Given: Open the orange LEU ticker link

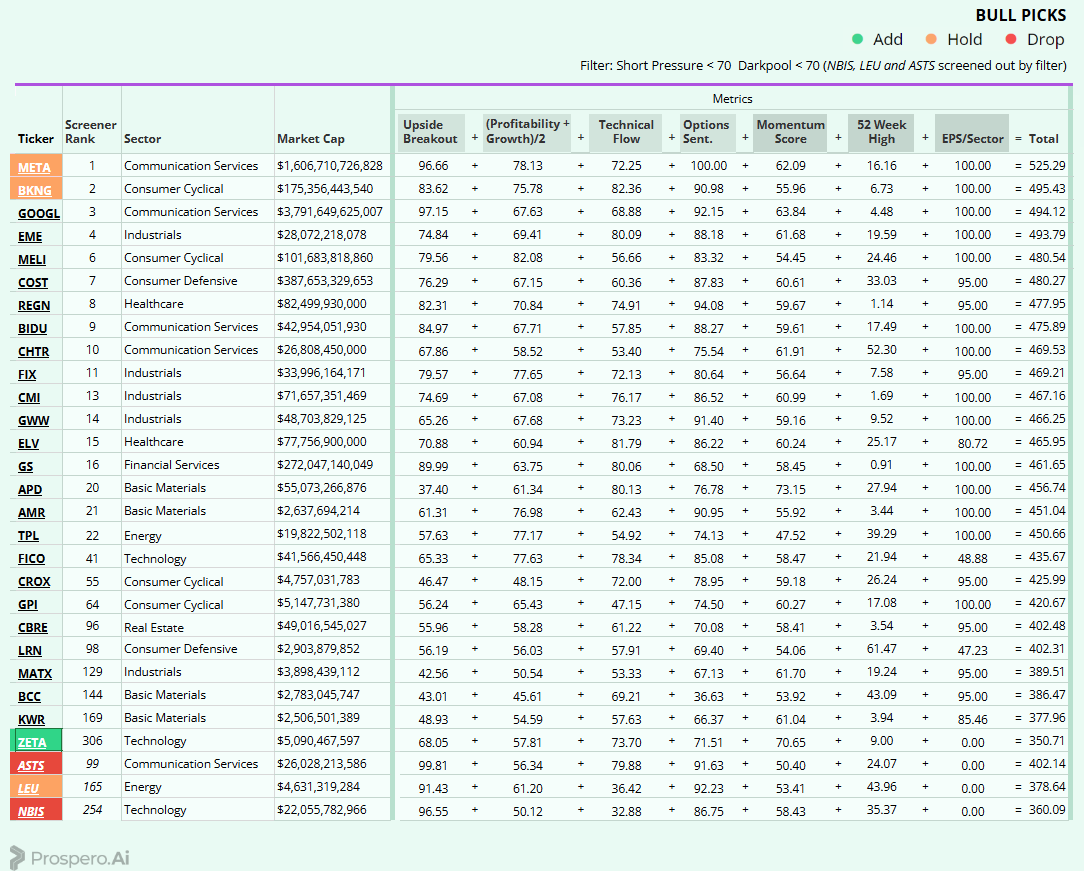Looking at the screenshot, I should (28, 788).
